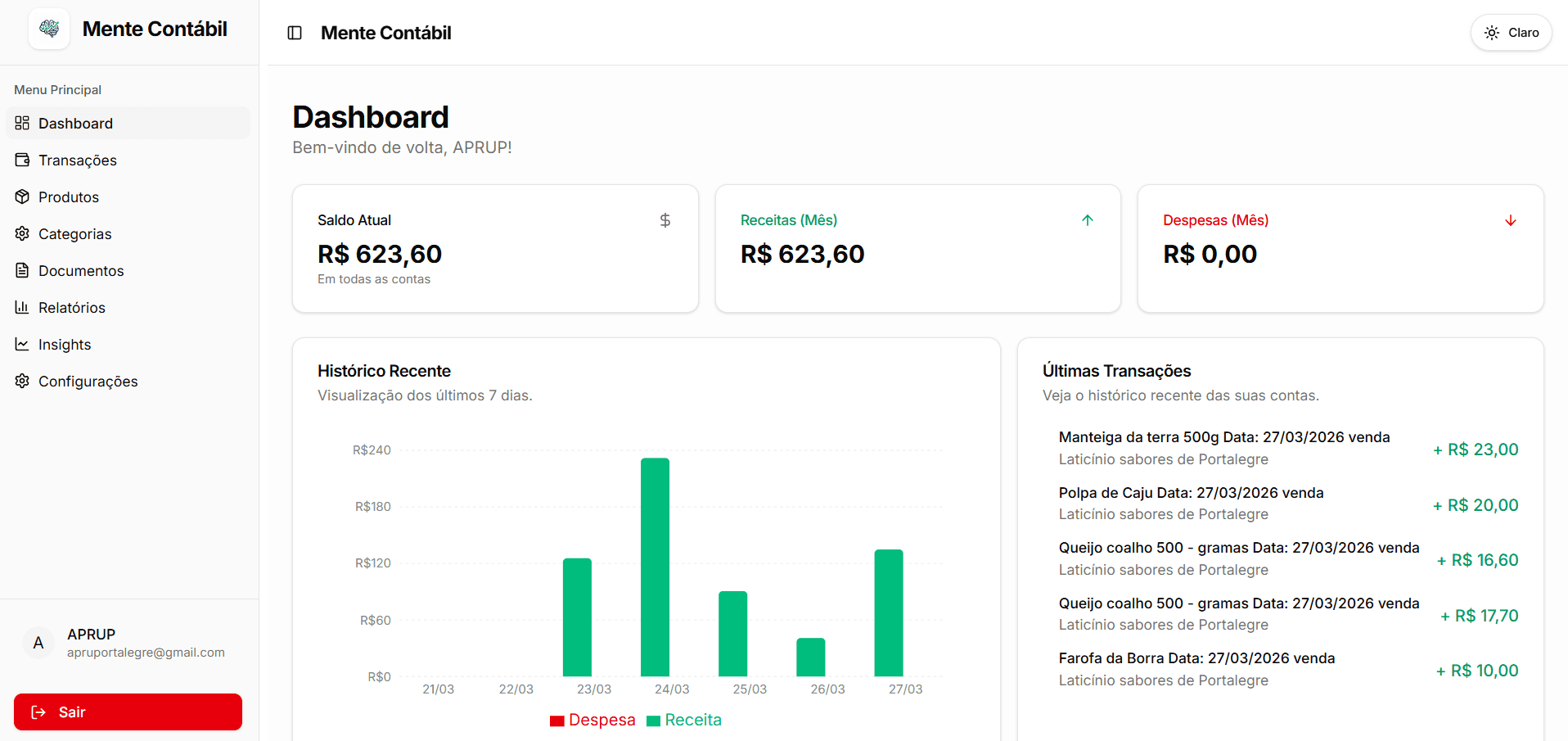1568x741 pixels.
Task: Toggle the sidebar panel collapse icon
Action: tap(295, 33)
